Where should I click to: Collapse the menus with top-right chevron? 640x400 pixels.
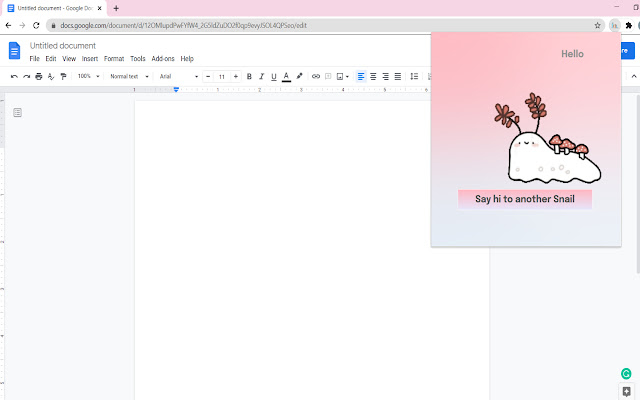point(634,76)
